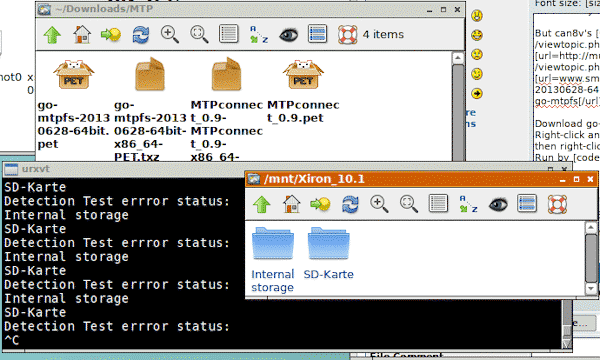Click the last 'Detection Test errror status:' terminal line
Viewport: 600px width, 360px height.
coord(117,326)
